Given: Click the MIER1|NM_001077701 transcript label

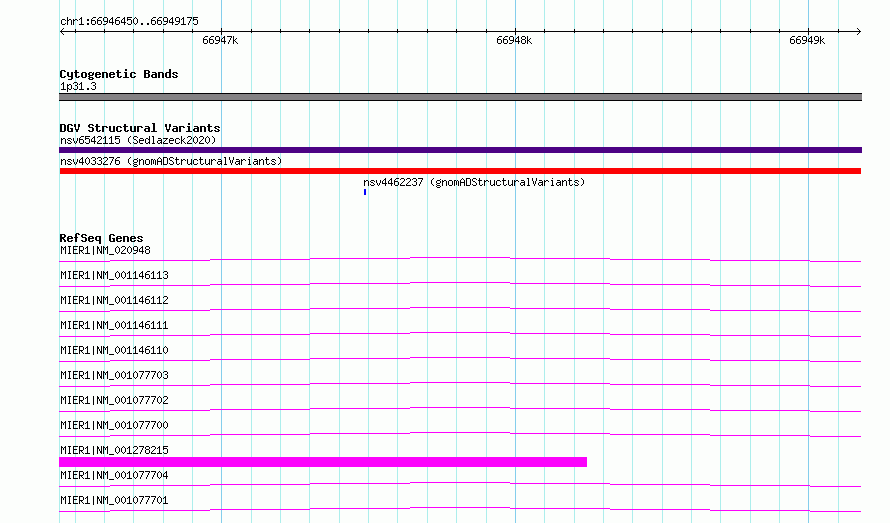Looking at the screenshot, I should pos(114,500).
